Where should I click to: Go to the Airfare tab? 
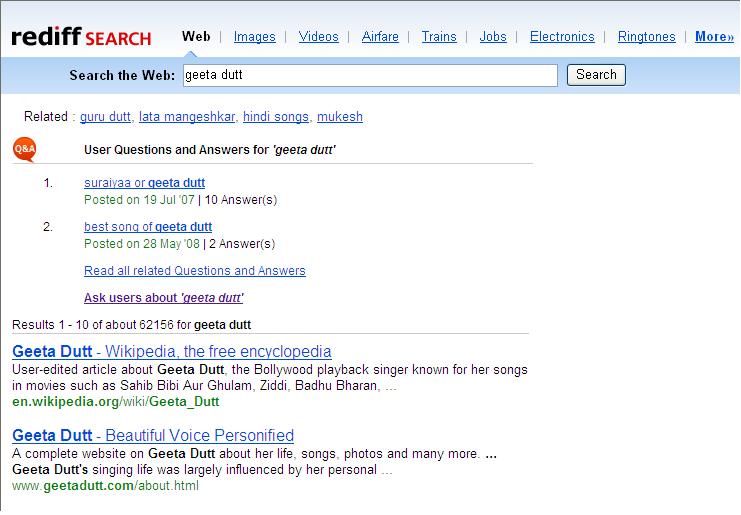tap(380, 36)
